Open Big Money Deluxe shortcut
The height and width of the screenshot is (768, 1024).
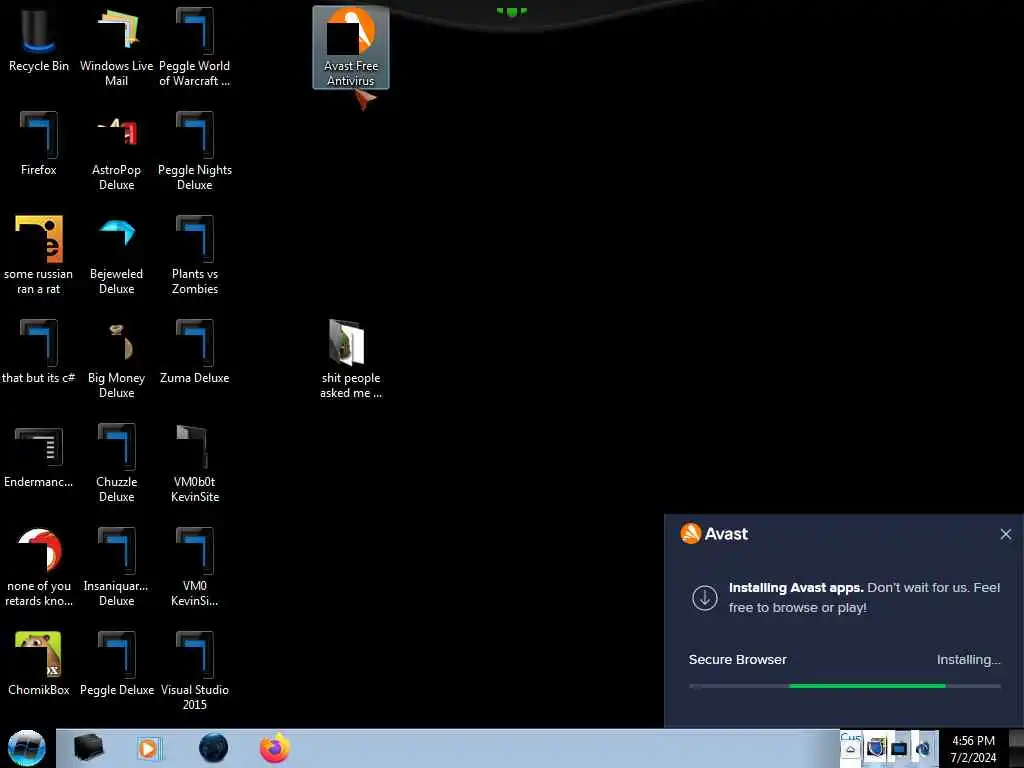tap(116, 359)
